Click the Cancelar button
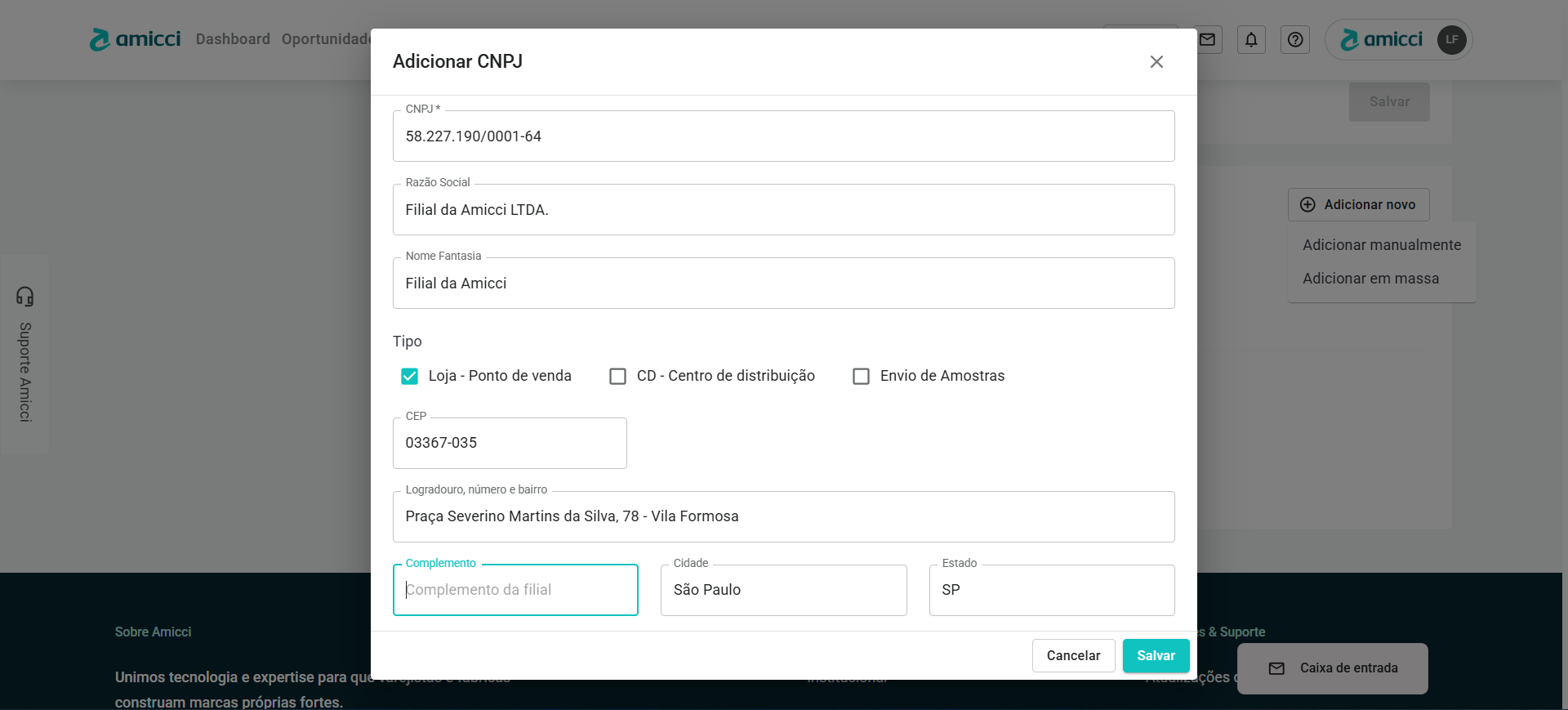This screenshot has height=710, width=1568. (x=1073, y=655)
